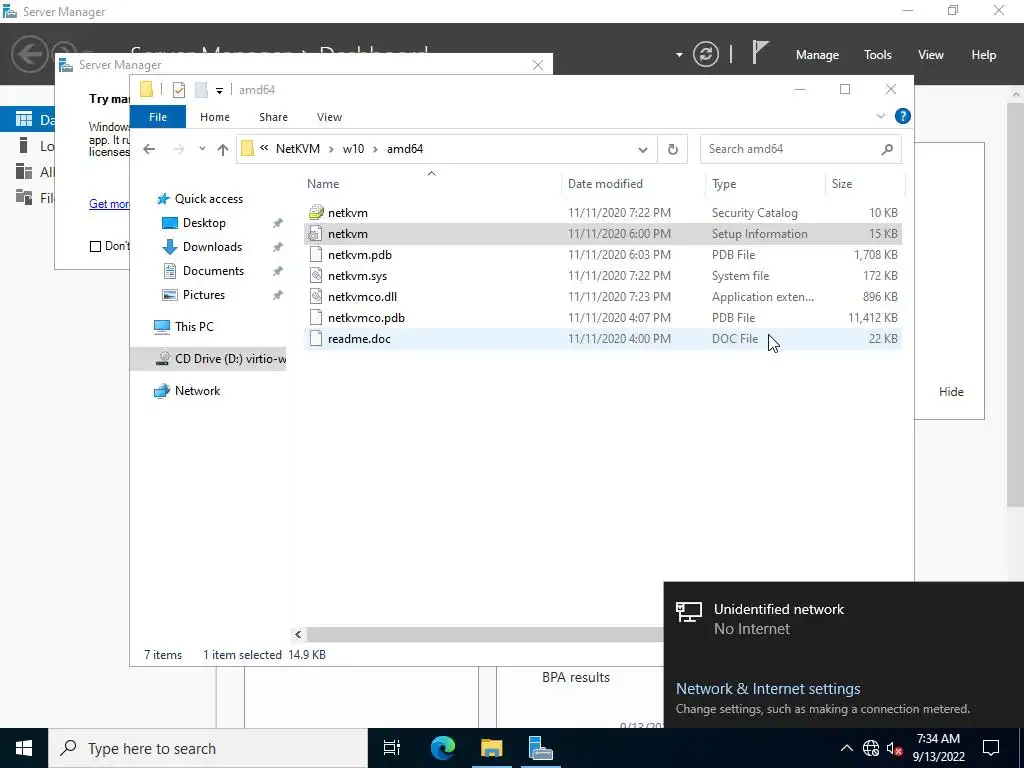Image resolution: width=1024 pixels, height=768 pixels.
Task: Go back in File Explorer
Action: [149, 149]
